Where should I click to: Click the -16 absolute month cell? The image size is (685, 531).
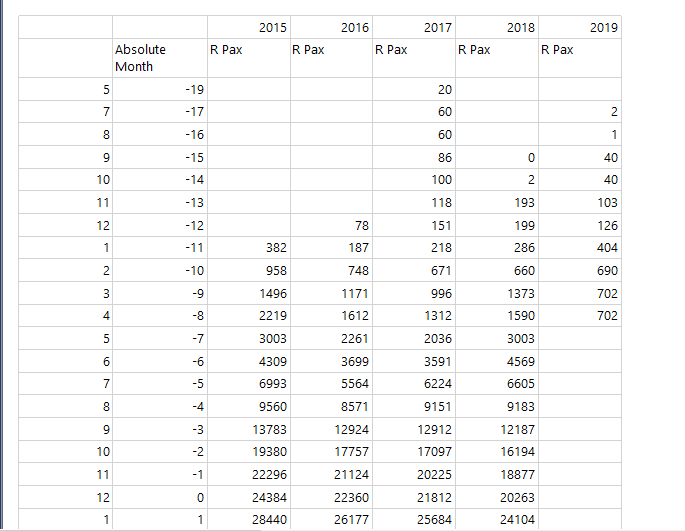(159, 135)
